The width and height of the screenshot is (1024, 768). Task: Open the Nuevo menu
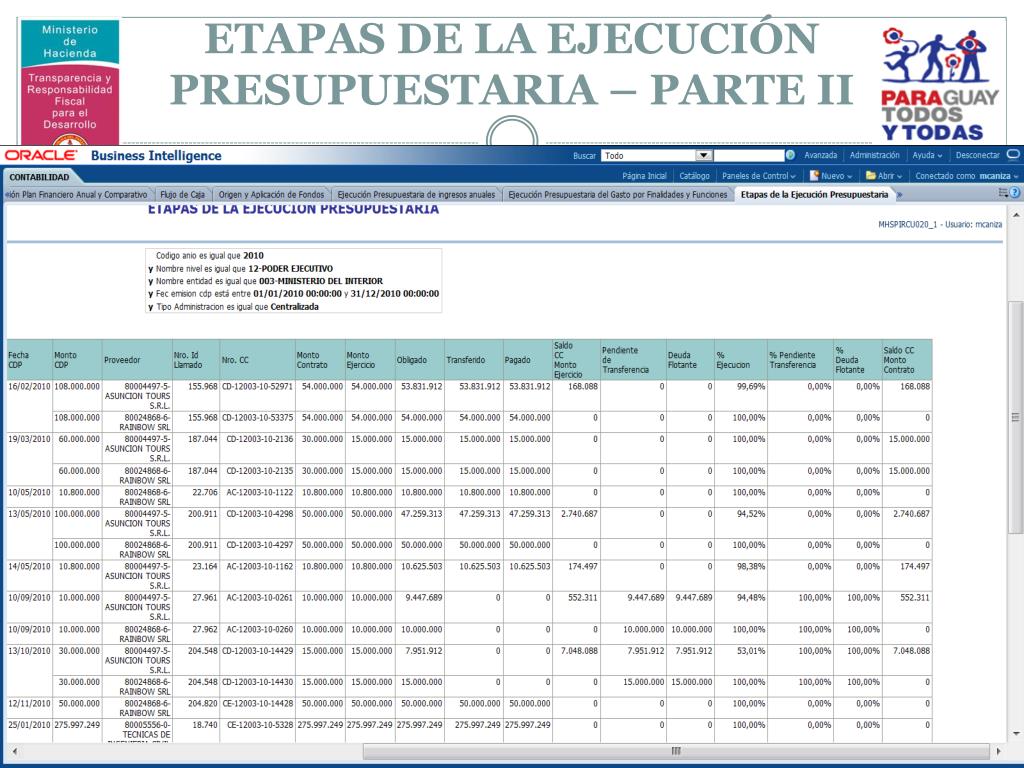pos(831,176)
